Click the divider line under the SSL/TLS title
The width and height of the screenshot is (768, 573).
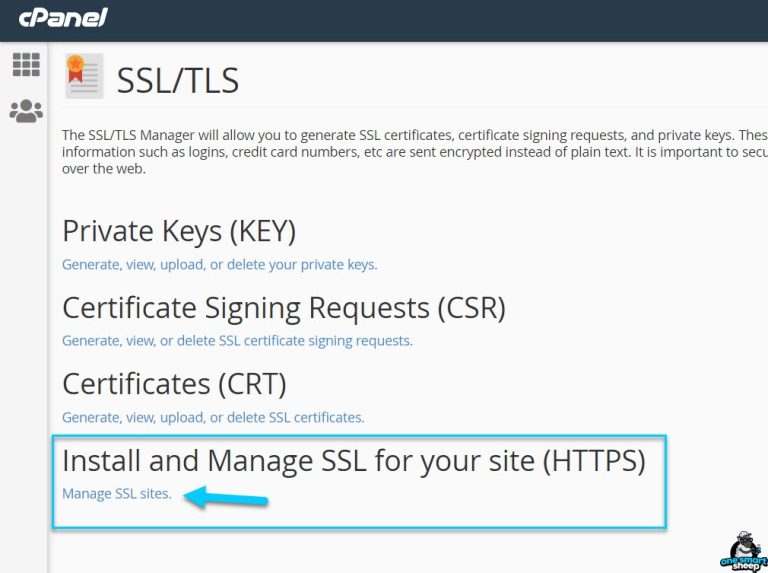point(450,107)
